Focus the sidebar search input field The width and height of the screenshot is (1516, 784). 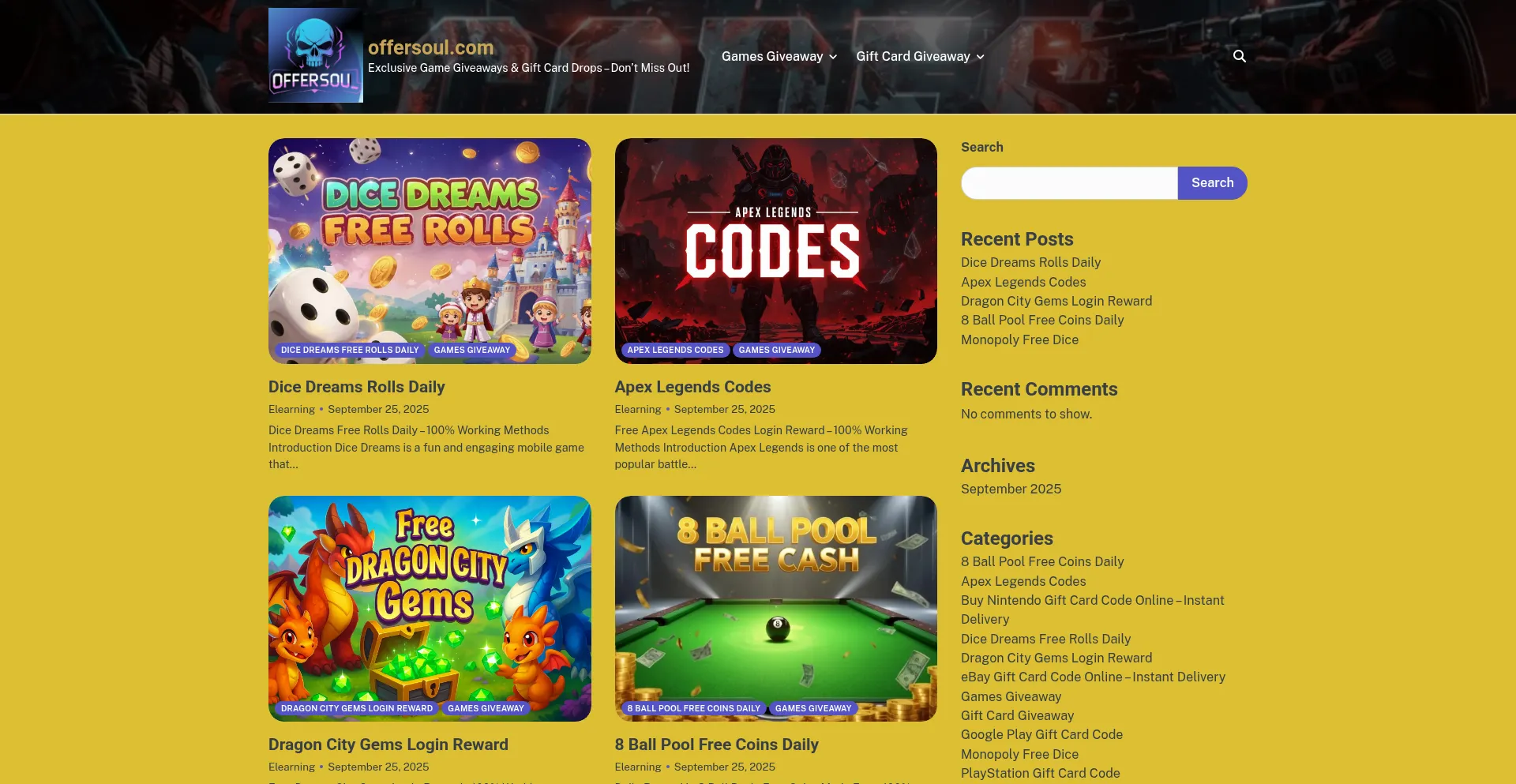[x=1069, y=182]
